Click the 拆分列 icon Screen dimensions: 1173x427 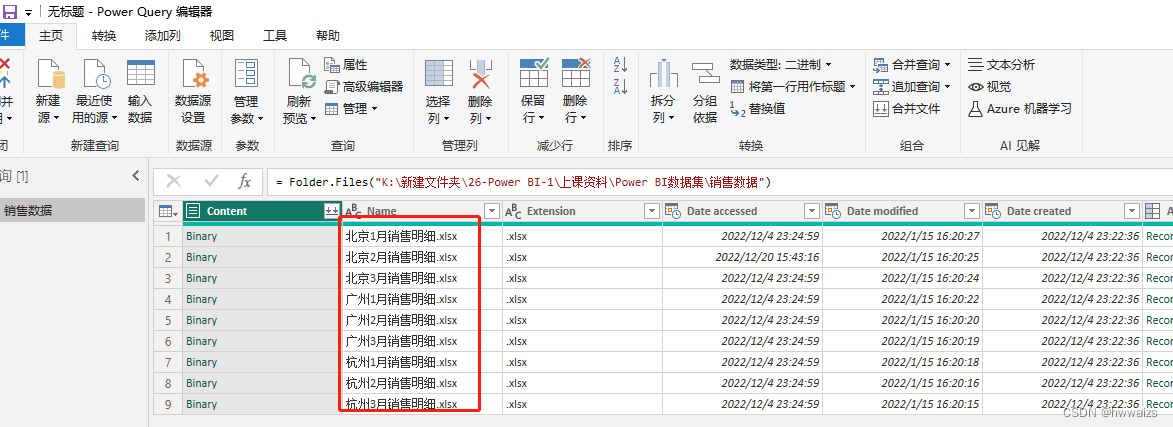coord(663,75)
